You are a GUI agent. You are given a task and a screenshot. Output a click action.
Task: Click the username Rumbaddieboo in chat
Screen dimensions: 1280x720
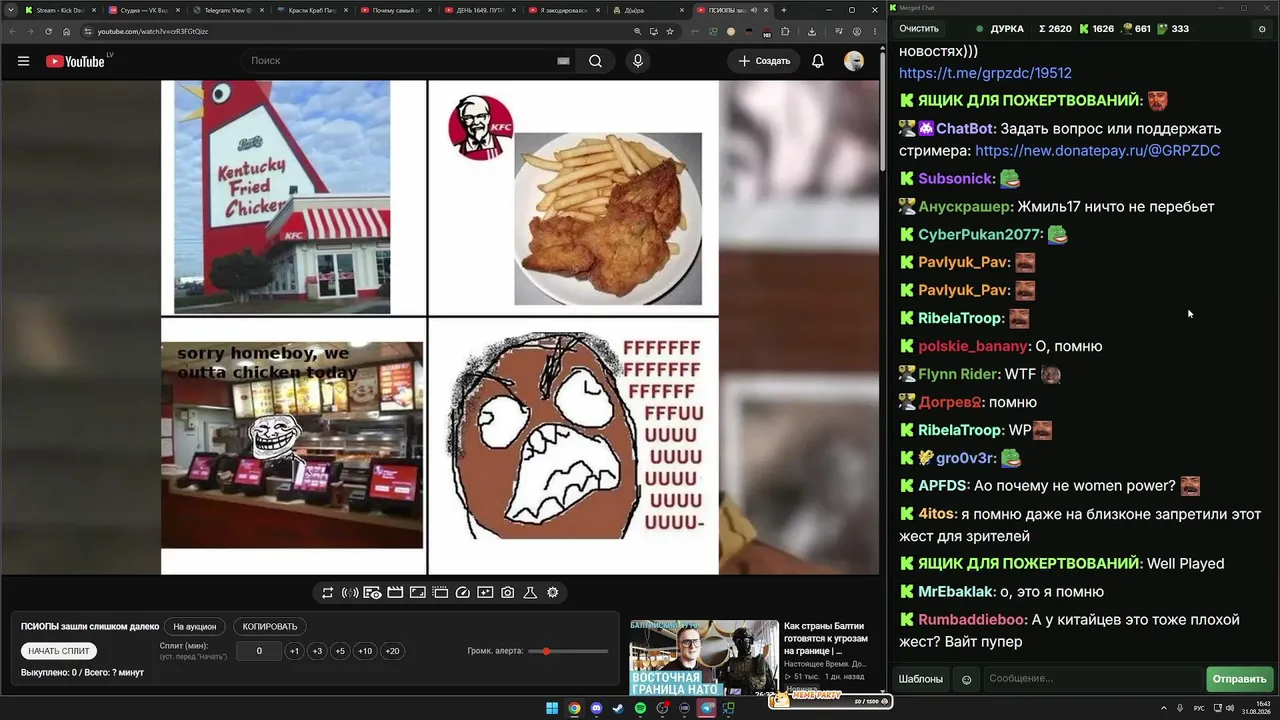(x=971, y=620)
